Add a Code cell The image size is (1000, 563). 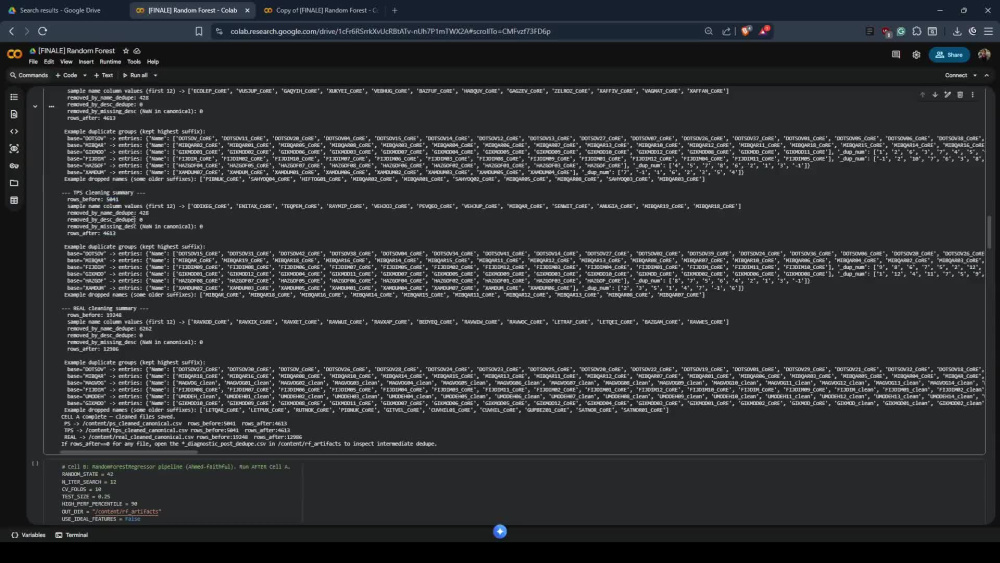click(x=66, y=75)
